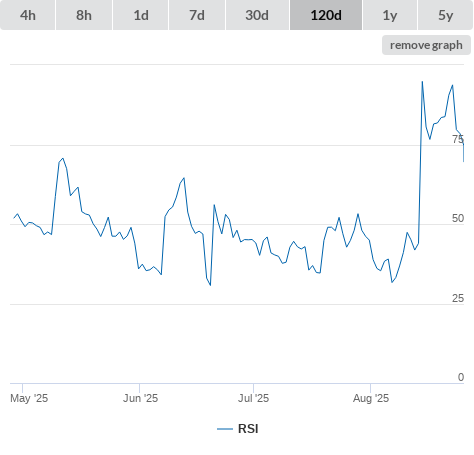Choose the 1d time range tab
This screenshot has width=474, height=455.
pos(141,15)
